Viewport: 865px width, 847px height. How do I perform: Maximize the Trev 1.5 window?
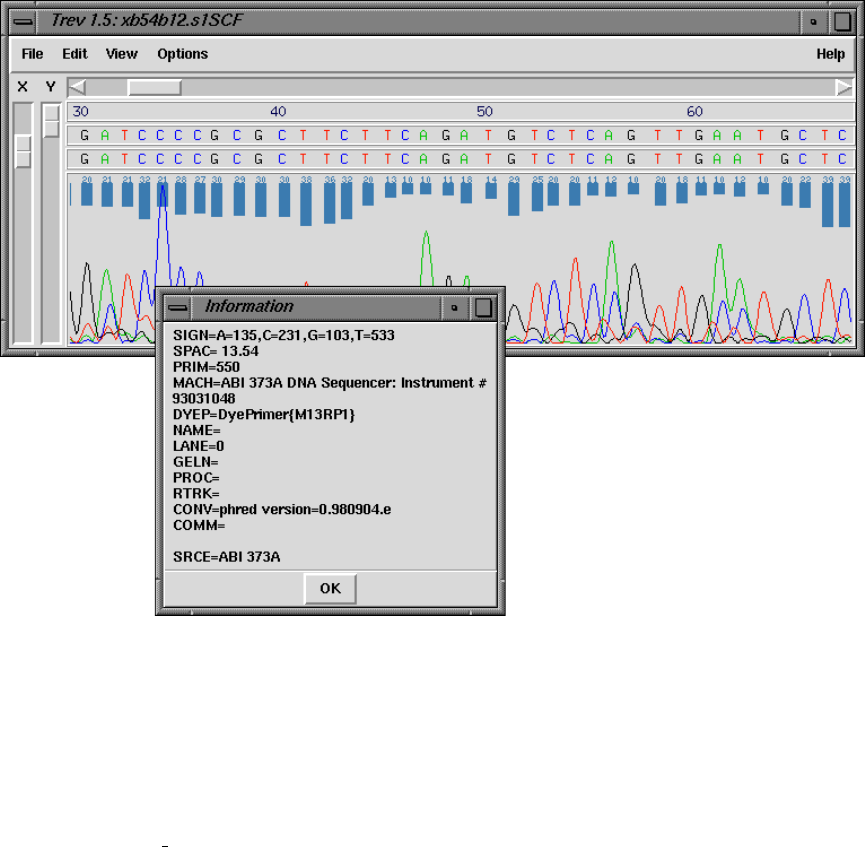point(842,20)
